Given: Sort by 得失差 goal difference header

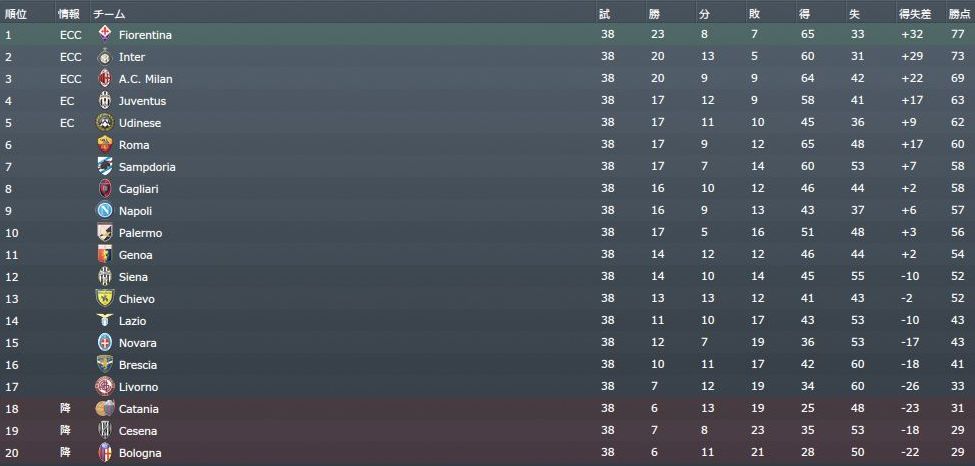Looking at the screenshot, I should tap(915, 14).
